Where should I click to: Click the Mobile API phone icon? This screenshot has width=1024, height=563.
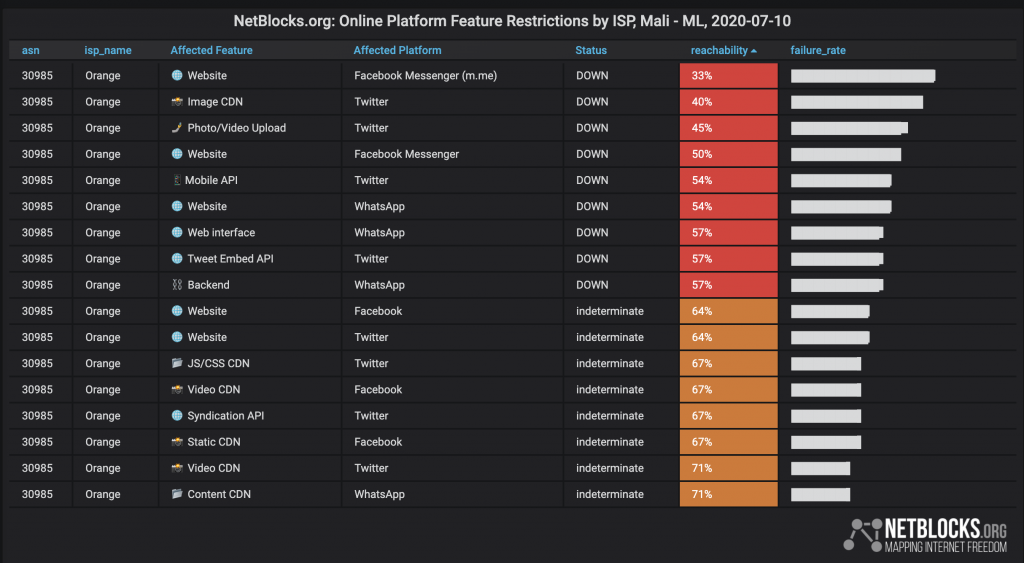177,180
